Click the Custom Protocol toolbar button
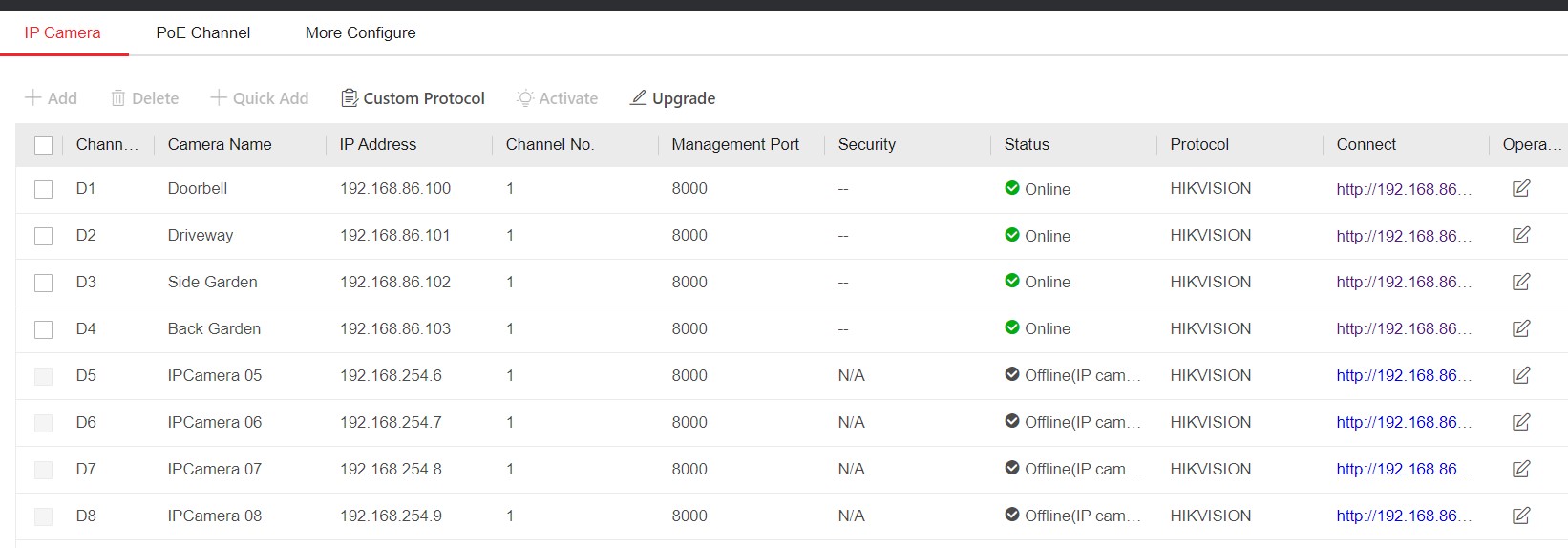Viewport: 1568px width, 548px height. pyautogui.click(x=413, y=98)
